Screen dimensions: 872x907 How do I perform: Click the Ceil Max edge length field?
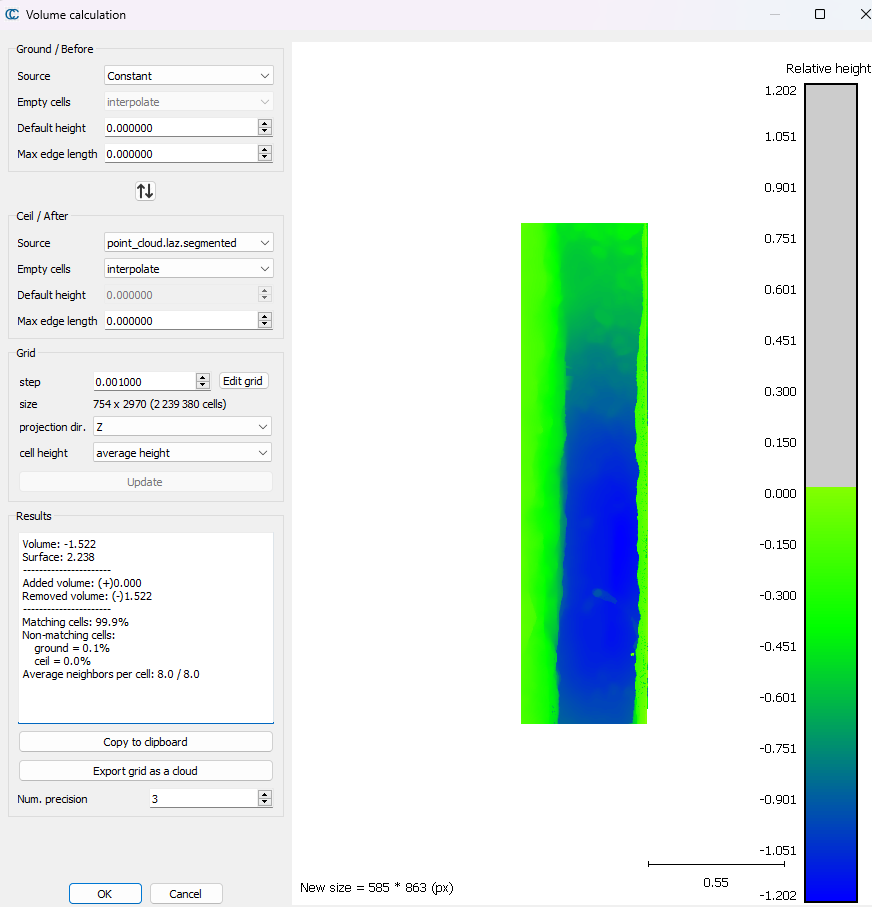(180, 321)
